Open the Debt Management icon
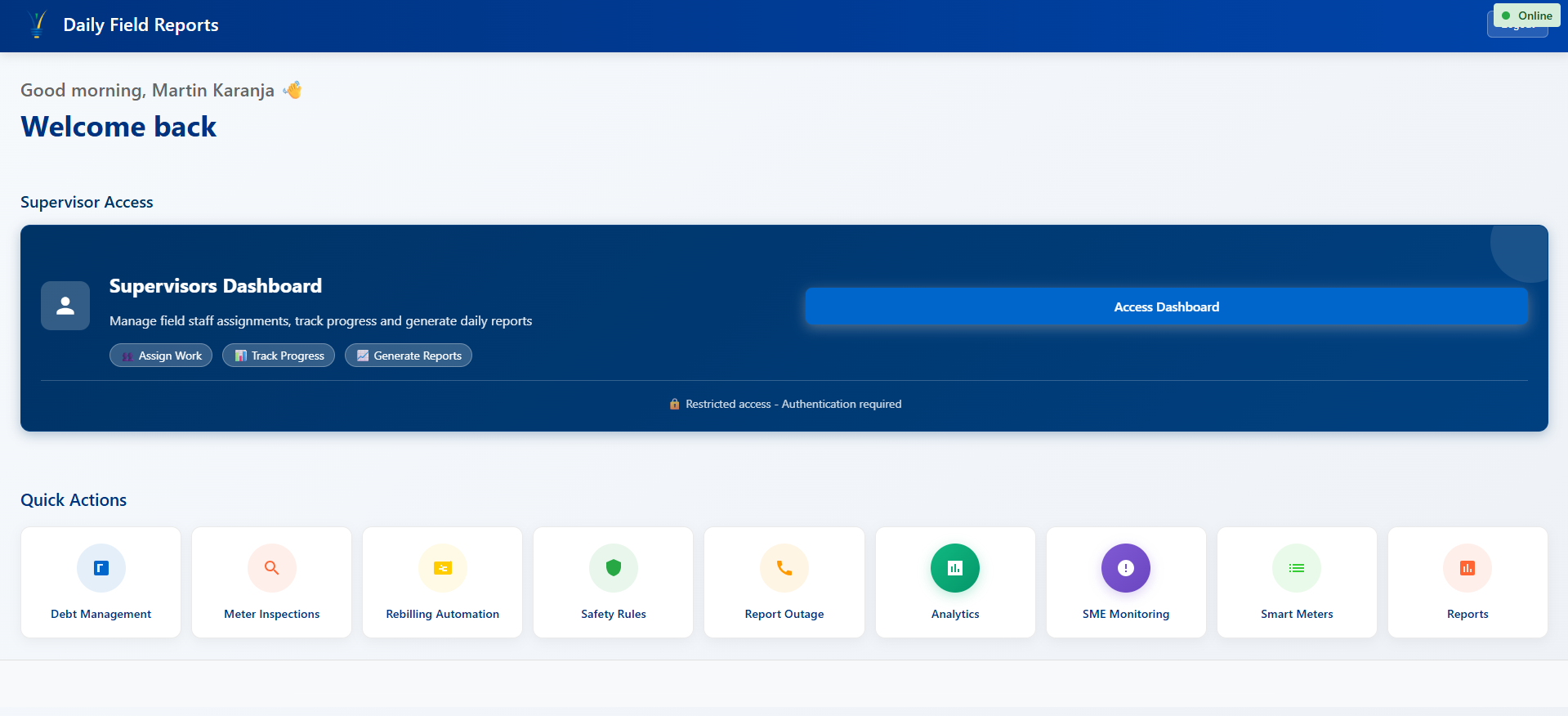The image size is (1568, 716). click(101, 568)
